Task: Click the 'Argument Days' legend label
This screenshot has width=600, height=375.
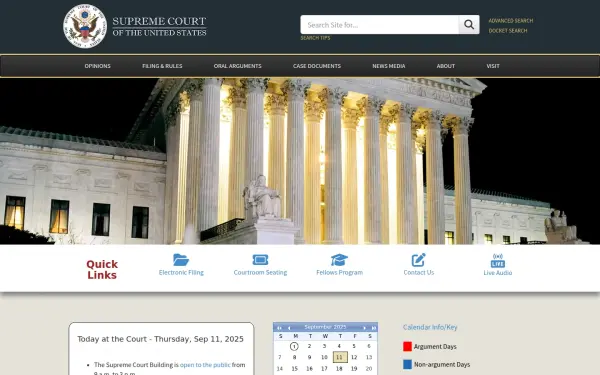Action: click(435, 347)
